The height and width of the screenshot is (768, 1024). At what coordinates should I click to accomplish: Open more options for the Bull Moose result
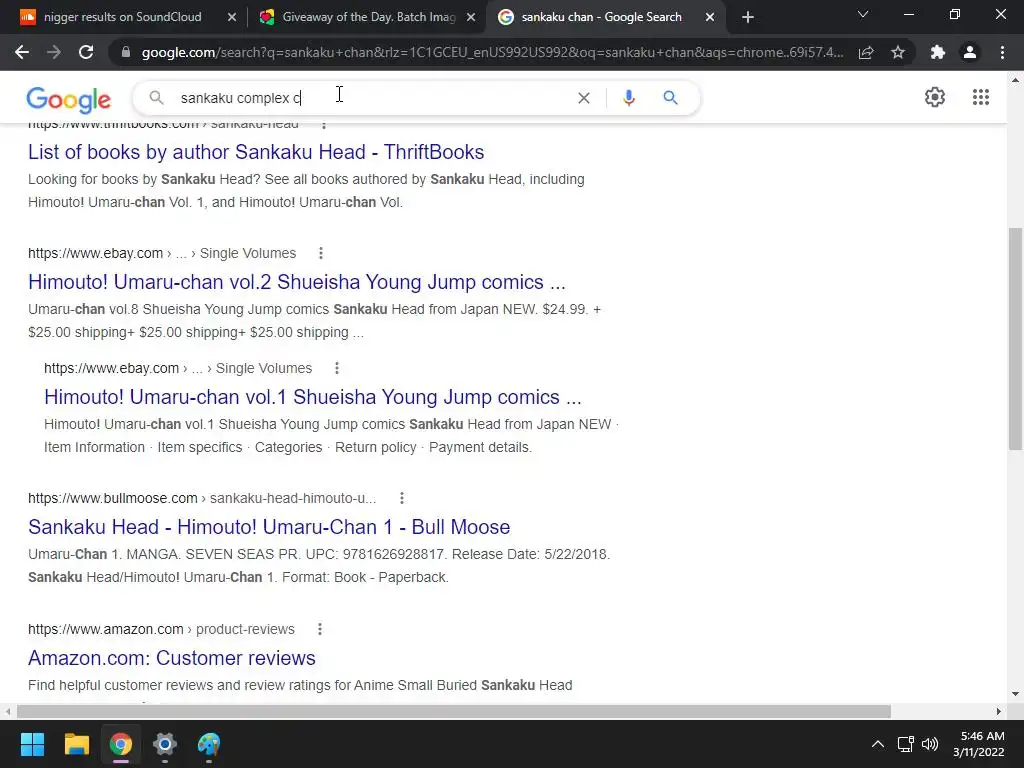(402, 498)
